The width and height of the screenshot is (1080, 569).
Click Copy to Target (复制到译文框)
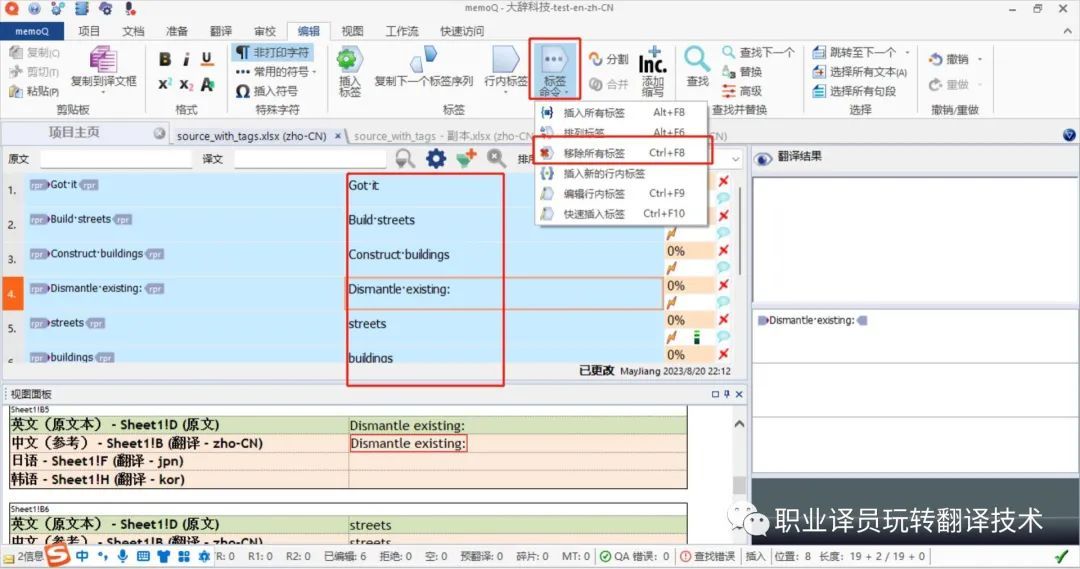(103, 68)
